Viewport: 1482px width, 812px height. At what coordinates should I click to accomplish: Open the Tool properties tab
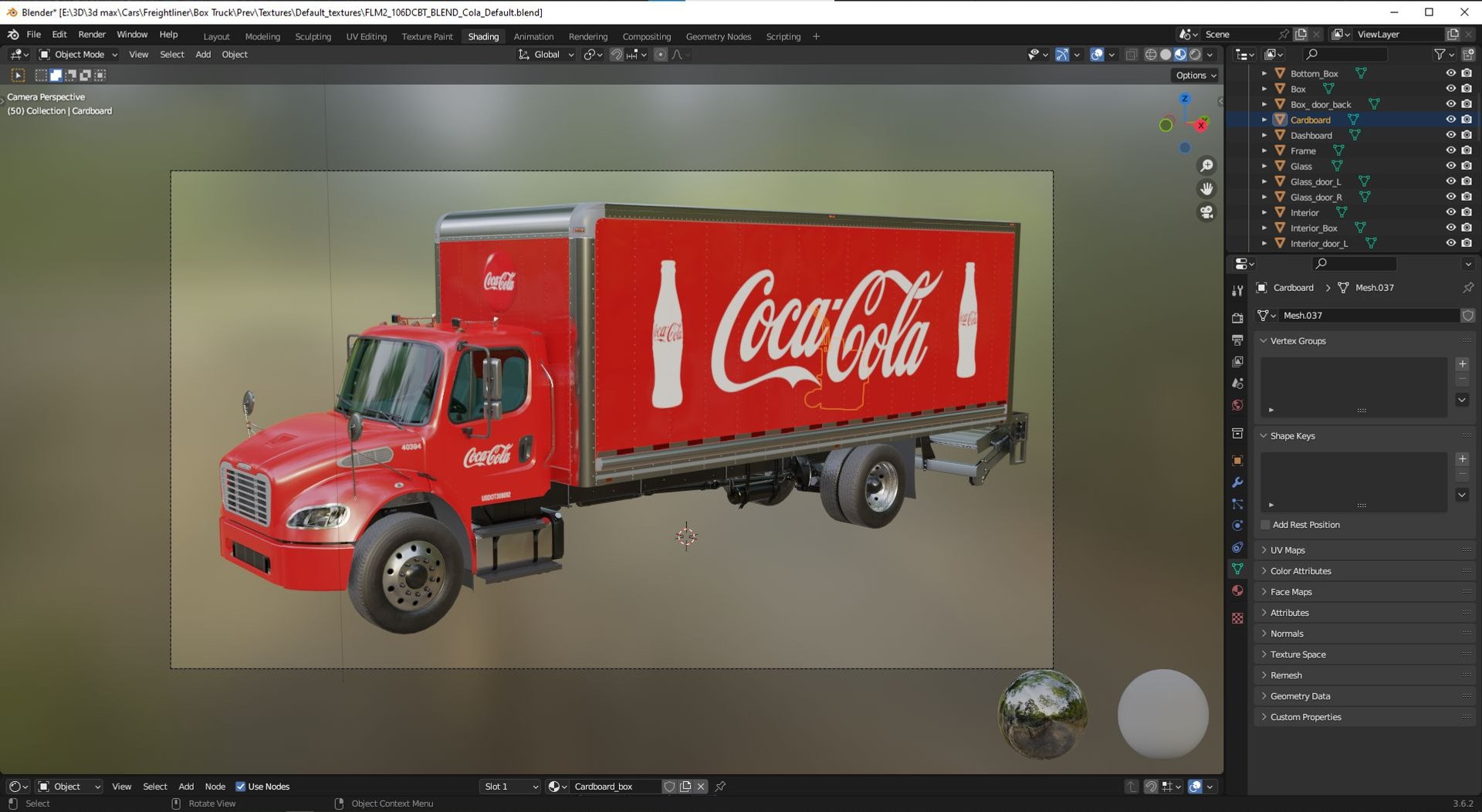pos(1237,290)
